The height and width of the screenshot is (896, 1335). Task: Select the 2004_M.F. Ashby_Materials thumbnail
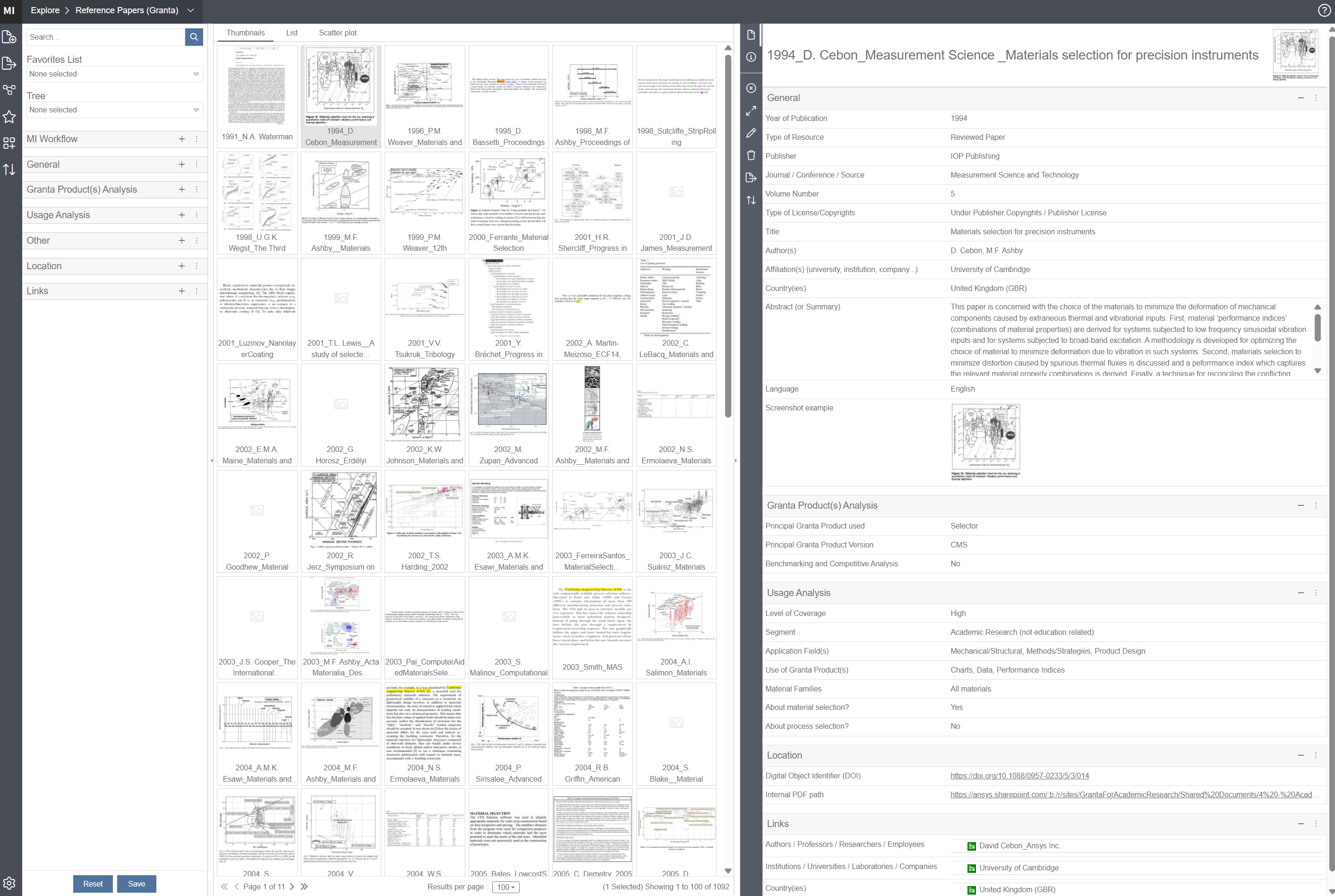point(341,733)
